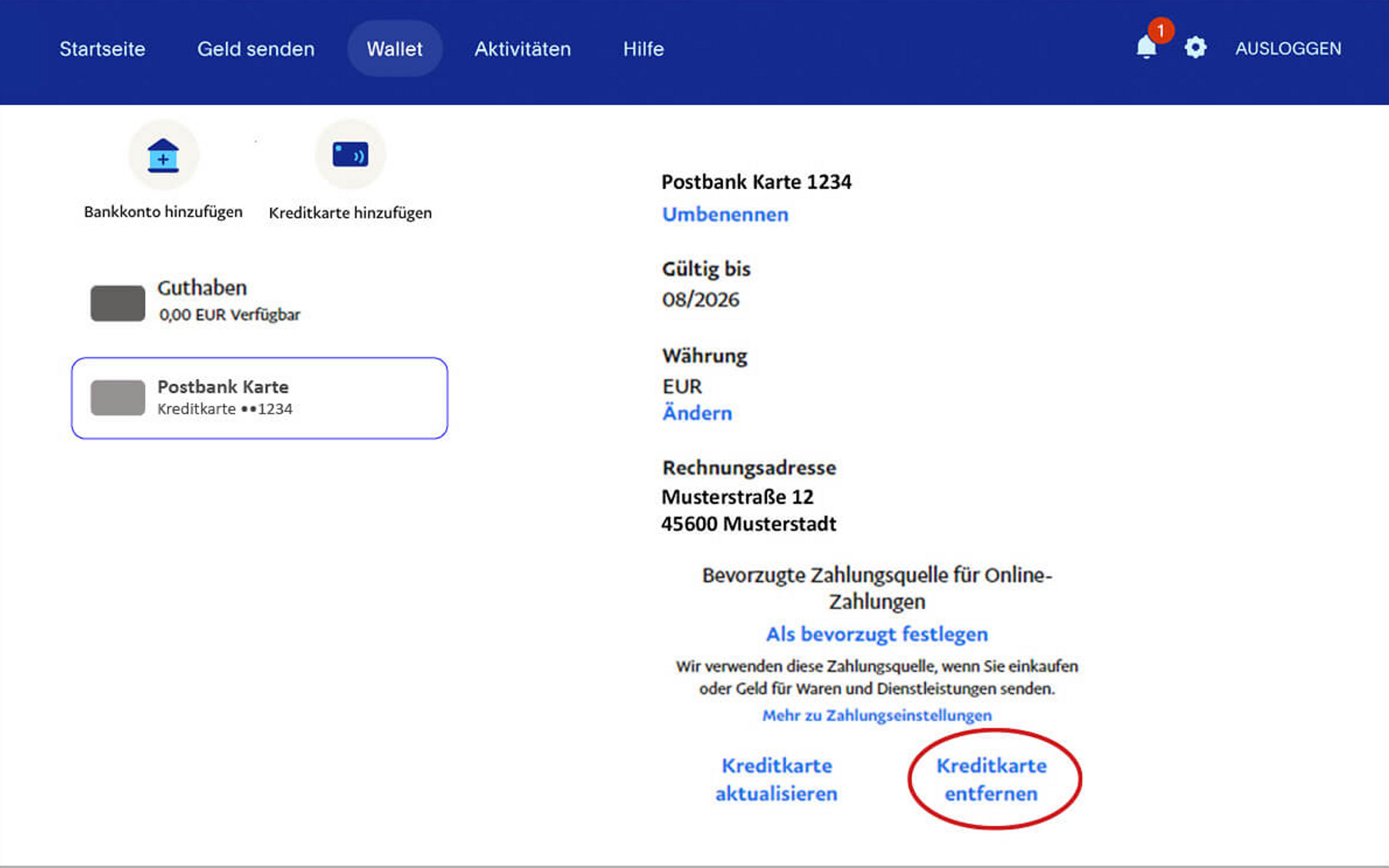The image size is (1389, 868).
Task: Click Kreditkarte aktualisieren
Action: coord(776,780)
